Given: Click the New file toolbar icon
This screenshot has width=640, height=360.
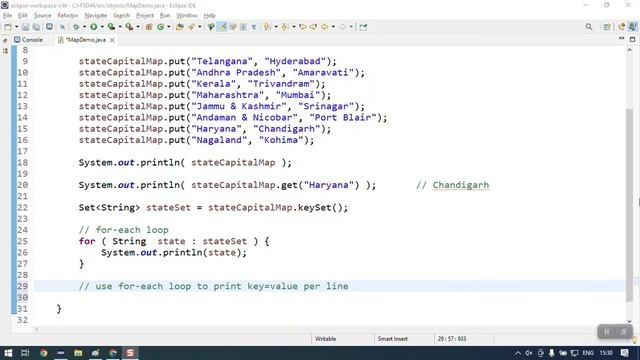Looking at the screenshot, I should click(8, 27).
